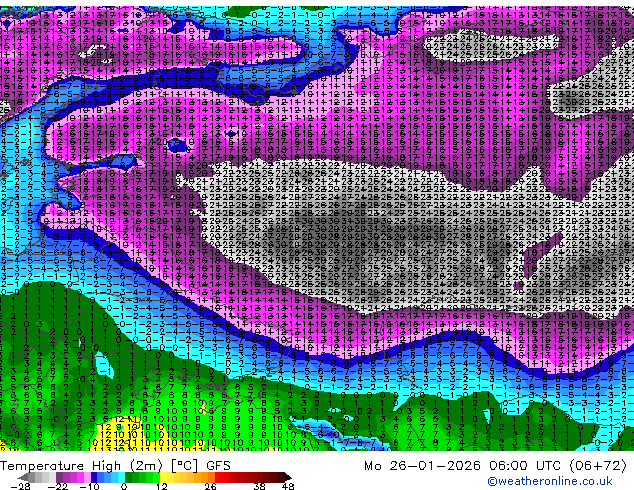Click the -28 legend label
This screenshot has width=634, height=490.
(20, 486)
